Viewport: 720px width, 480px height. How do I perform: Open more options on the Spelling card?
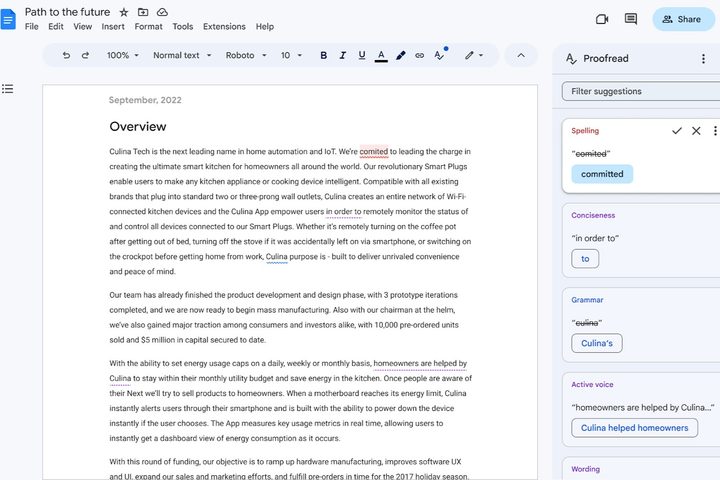(715, 131)
